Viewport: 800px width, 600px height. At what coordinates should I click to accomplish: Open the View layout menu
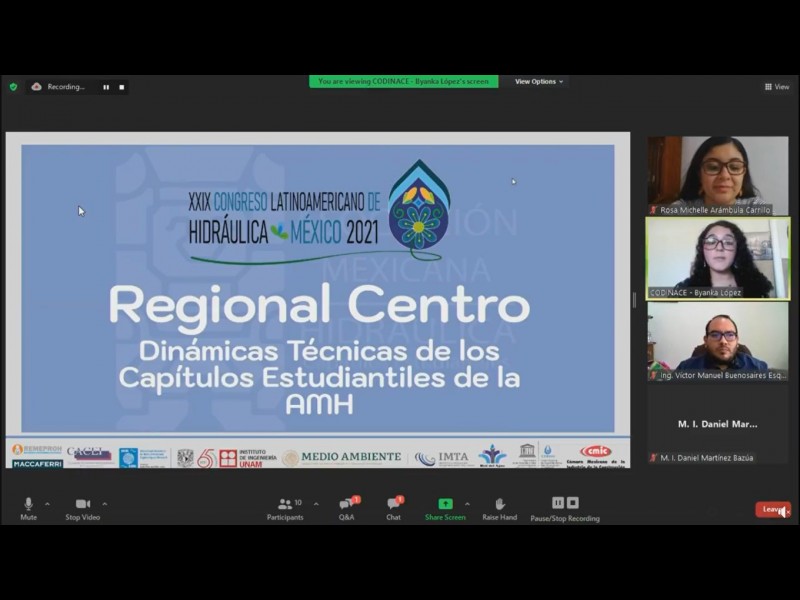777,87
